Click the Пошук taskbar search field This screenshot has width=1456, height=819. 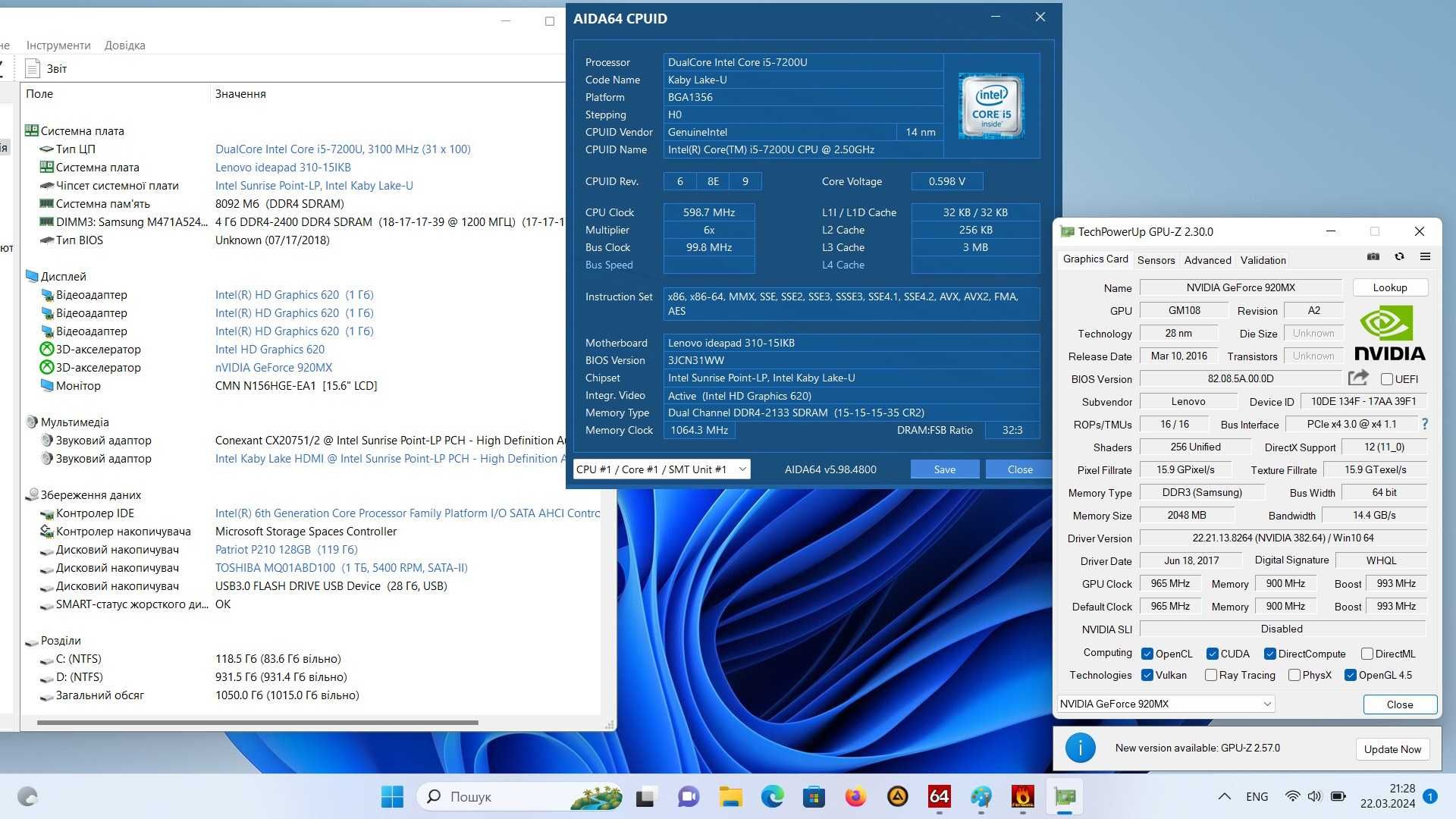pos(519,796)
